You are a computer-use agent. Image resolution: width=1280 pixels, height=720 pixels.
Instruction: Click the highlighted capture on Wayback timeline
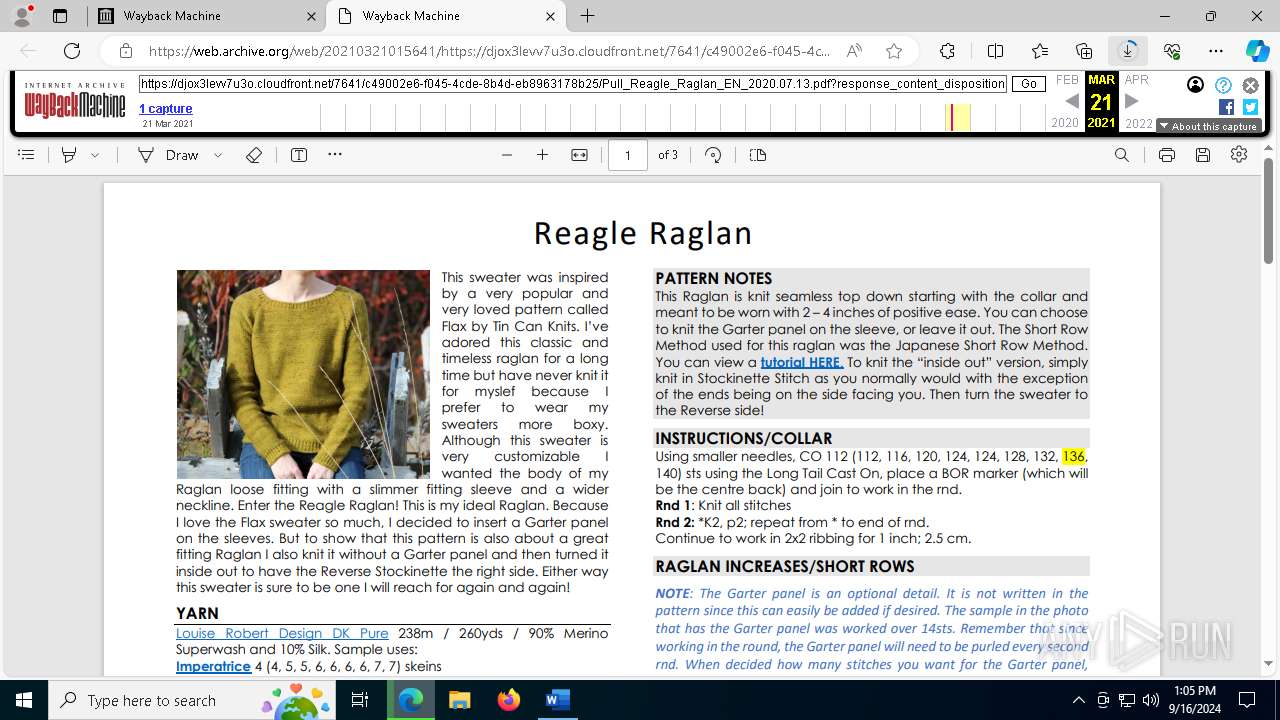point(952,117)
